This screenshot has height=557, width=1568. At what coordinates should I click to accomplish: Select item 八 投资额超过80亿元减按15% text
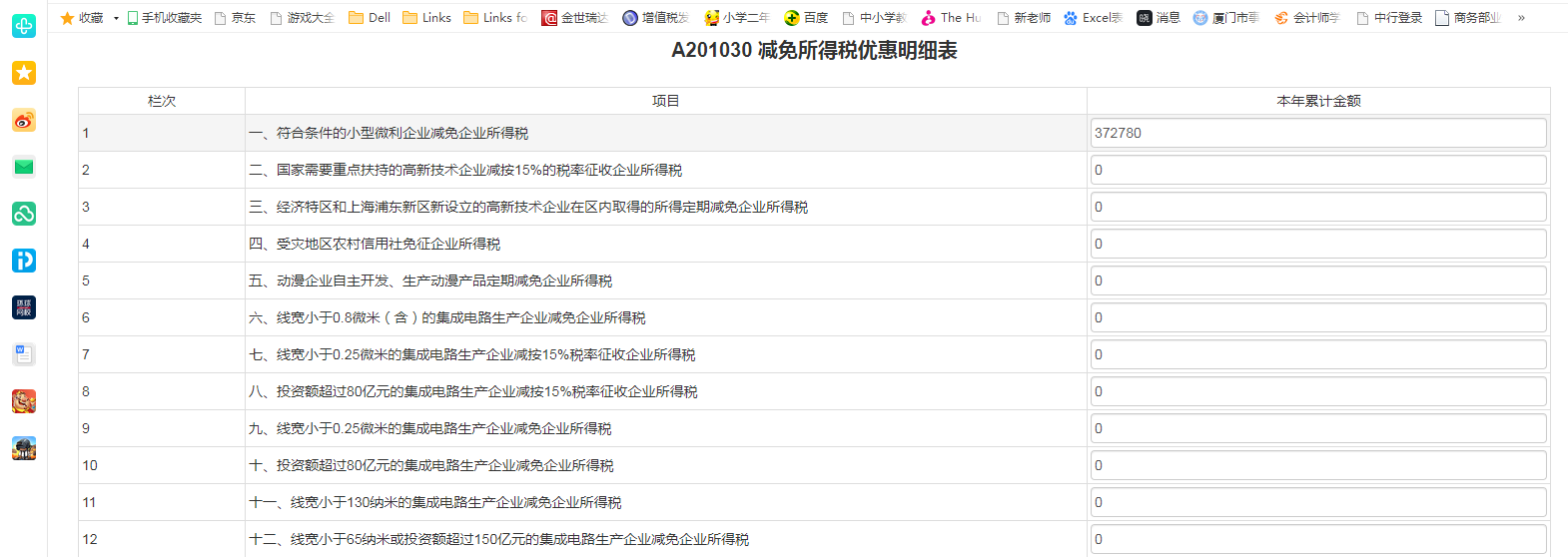[473, 391]
